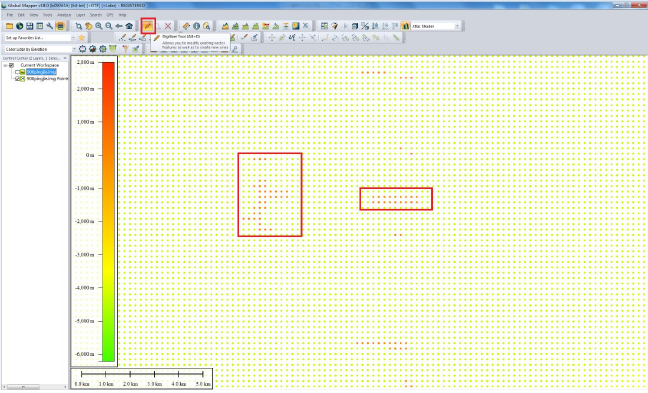The width and height of the screenshot is (648, 393).
Task: Select the Feature Info tool icon
Action: (196, 26)
